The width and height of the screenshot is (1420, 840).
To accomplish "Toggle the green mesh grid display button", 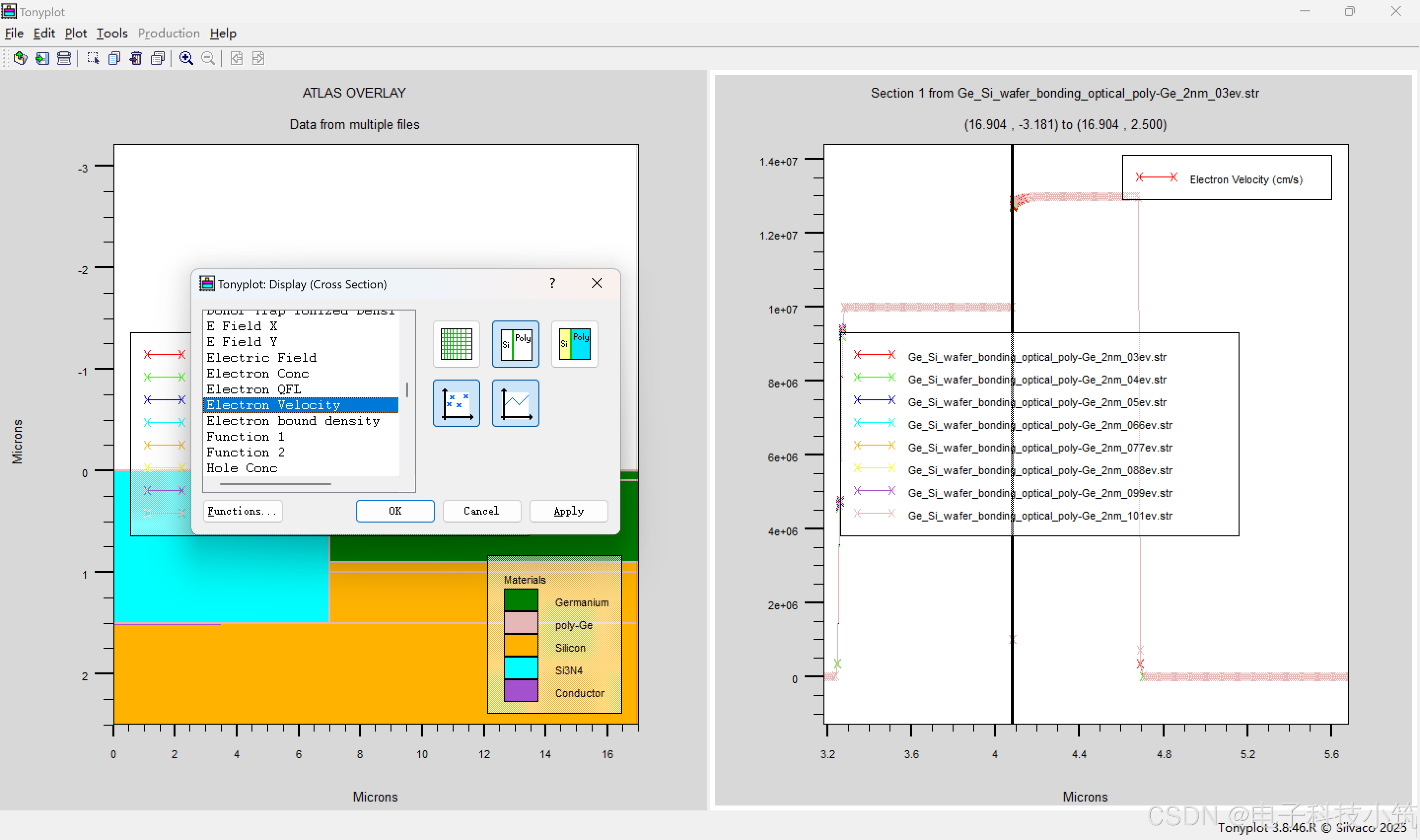I will (456, 344).
